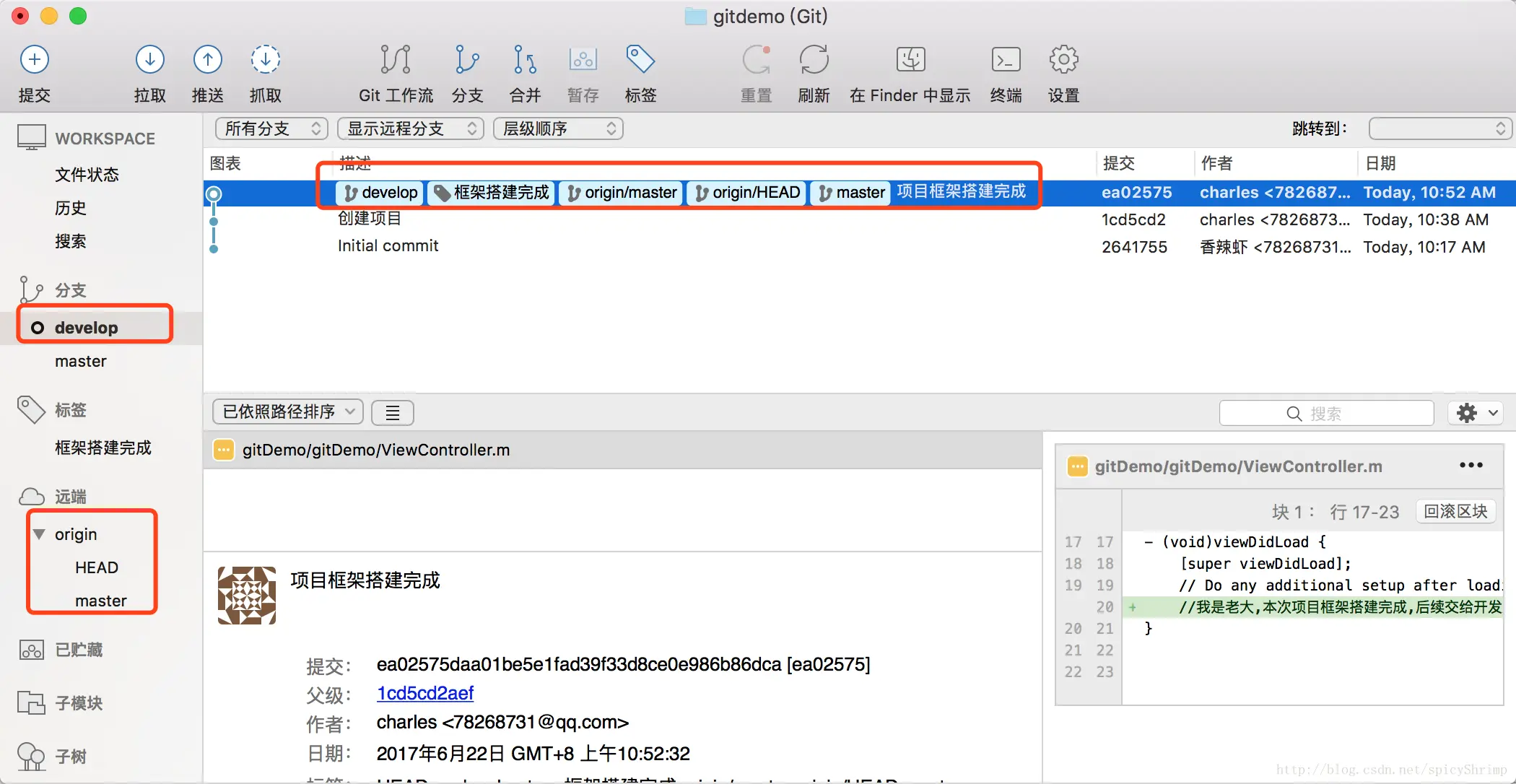
Task: Click the 合并 (Merge) toolbar icon
Action: click(x=525, y=60)
